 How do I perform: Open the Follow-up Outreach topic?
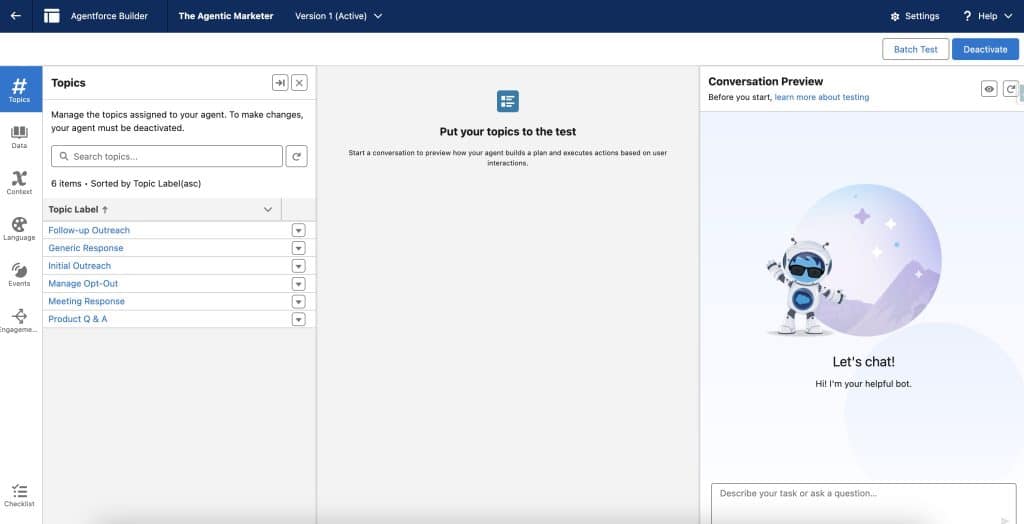pyautogui.click(x=89, y=230)
